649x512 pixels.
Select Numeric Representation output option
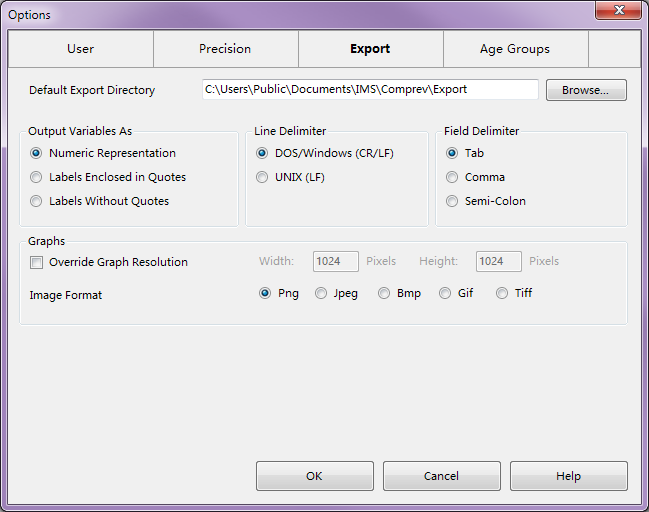[x=37, y=153]
